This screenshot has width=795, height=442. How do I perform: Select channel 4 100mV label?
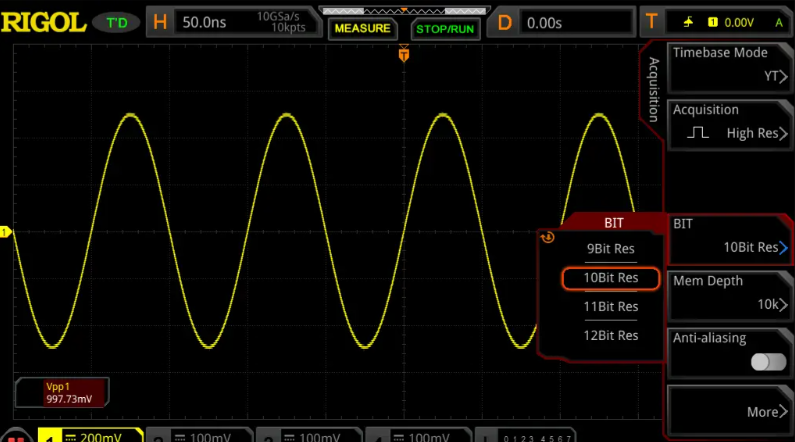point(429,437)
